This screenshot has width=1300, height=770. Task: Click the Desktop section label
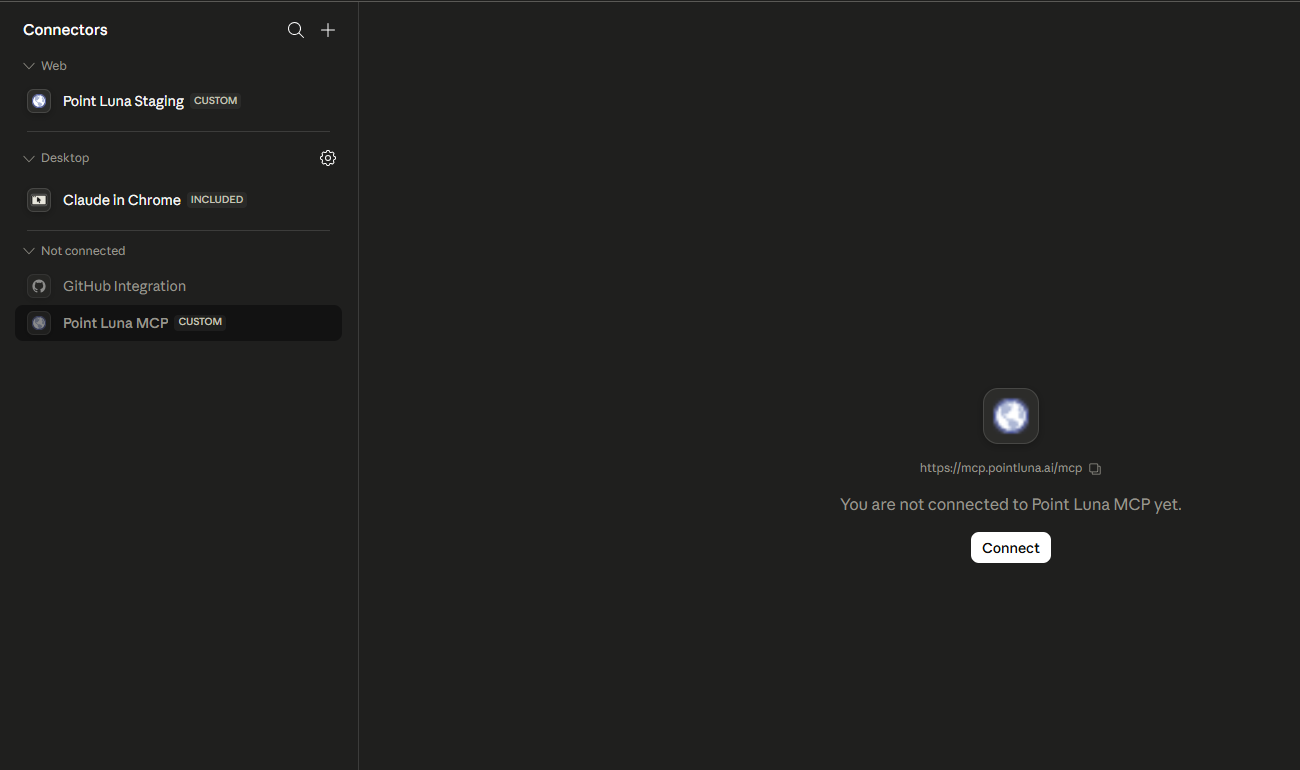(x=65, y=158)
